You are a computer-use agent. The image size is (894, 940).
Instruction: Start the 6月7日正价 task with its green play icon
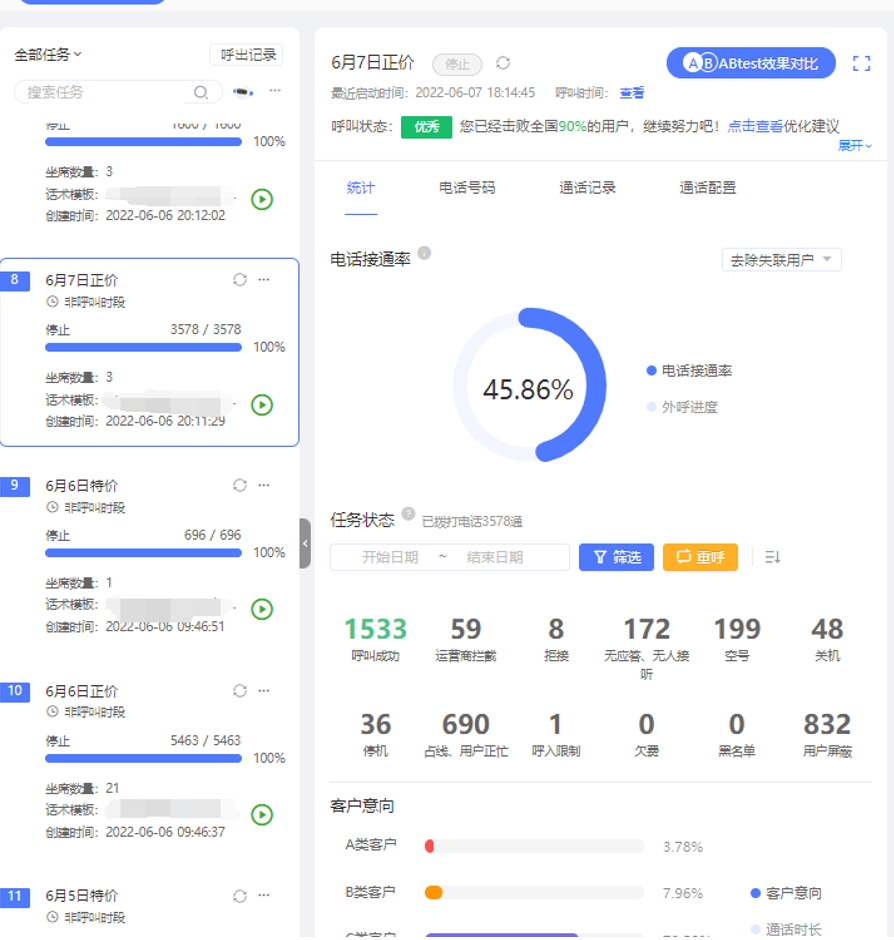click(x=261, y=405)
